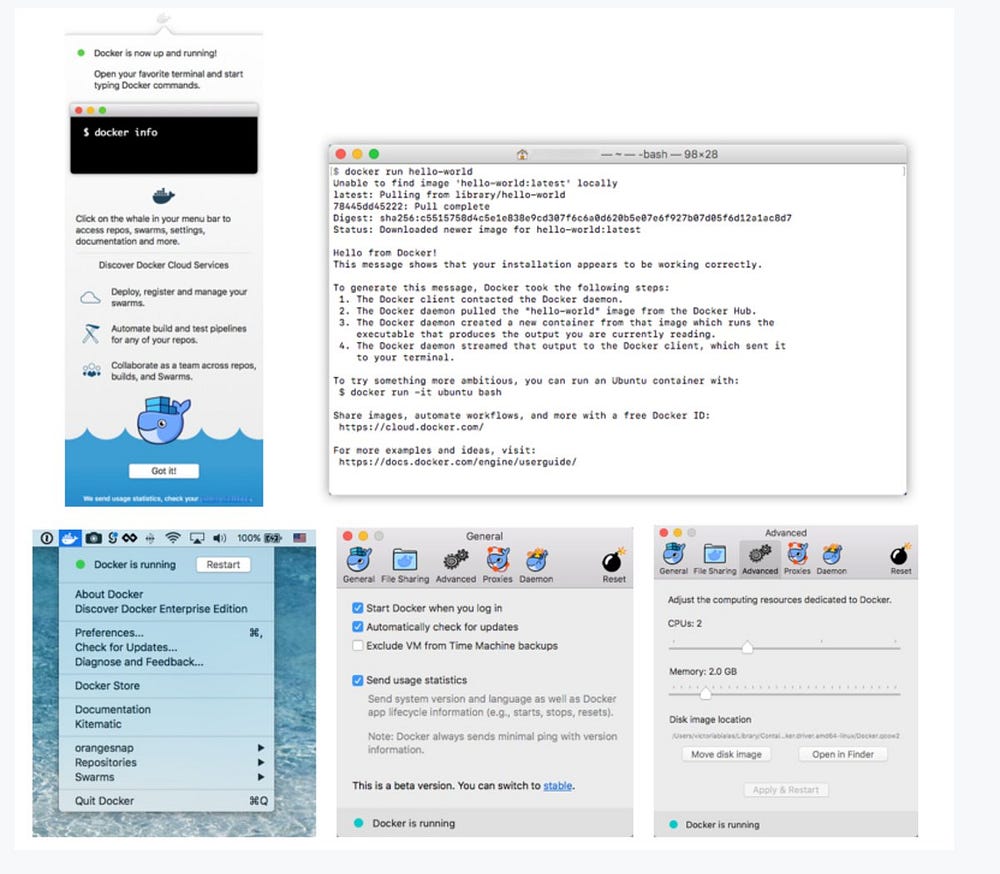1000x874 pixels.
Task: Click the volume speaker icon
Action: tap(219, 538)
